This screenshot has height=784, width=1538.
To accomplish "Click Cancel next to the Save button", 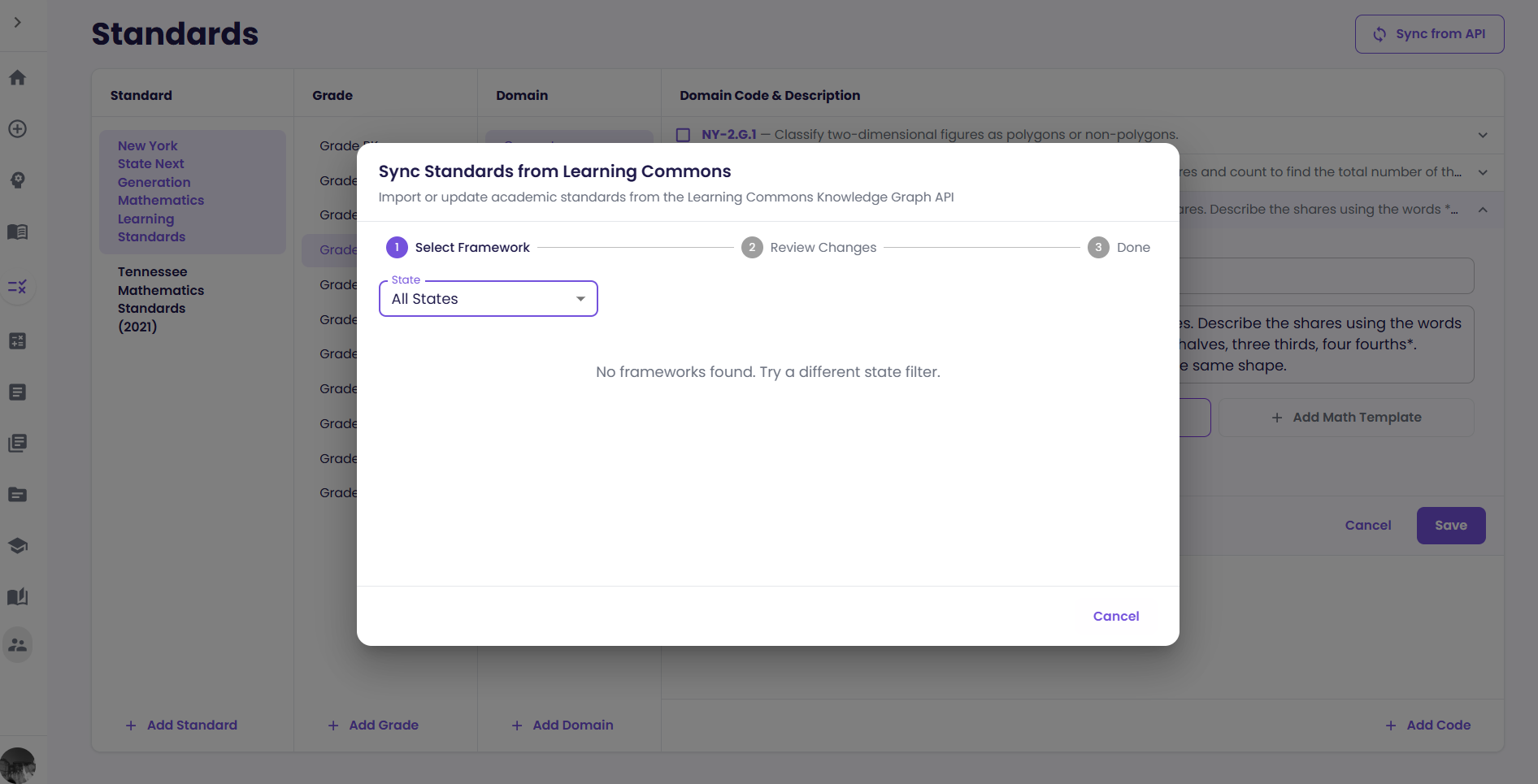I will [x=1368, y=526].
